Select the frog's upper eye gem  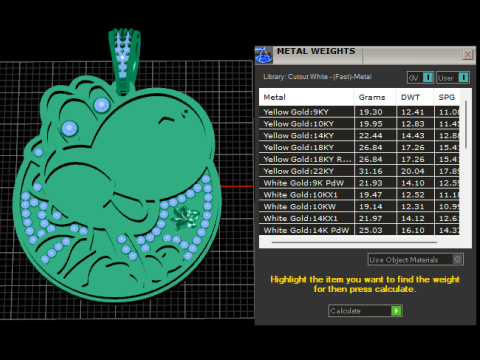[101, 105]
